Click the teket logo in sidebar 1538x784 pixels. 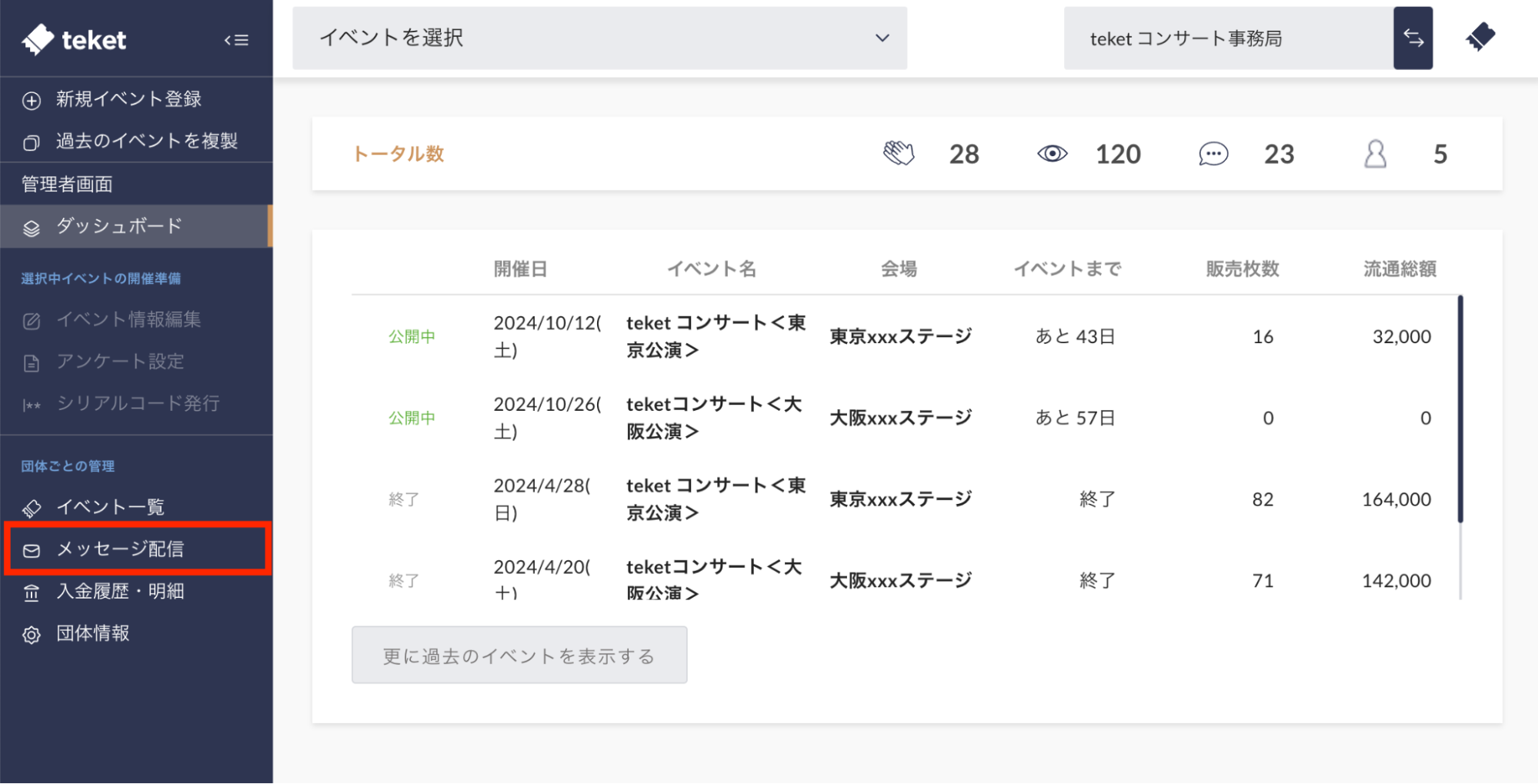(x=74, y=39)
